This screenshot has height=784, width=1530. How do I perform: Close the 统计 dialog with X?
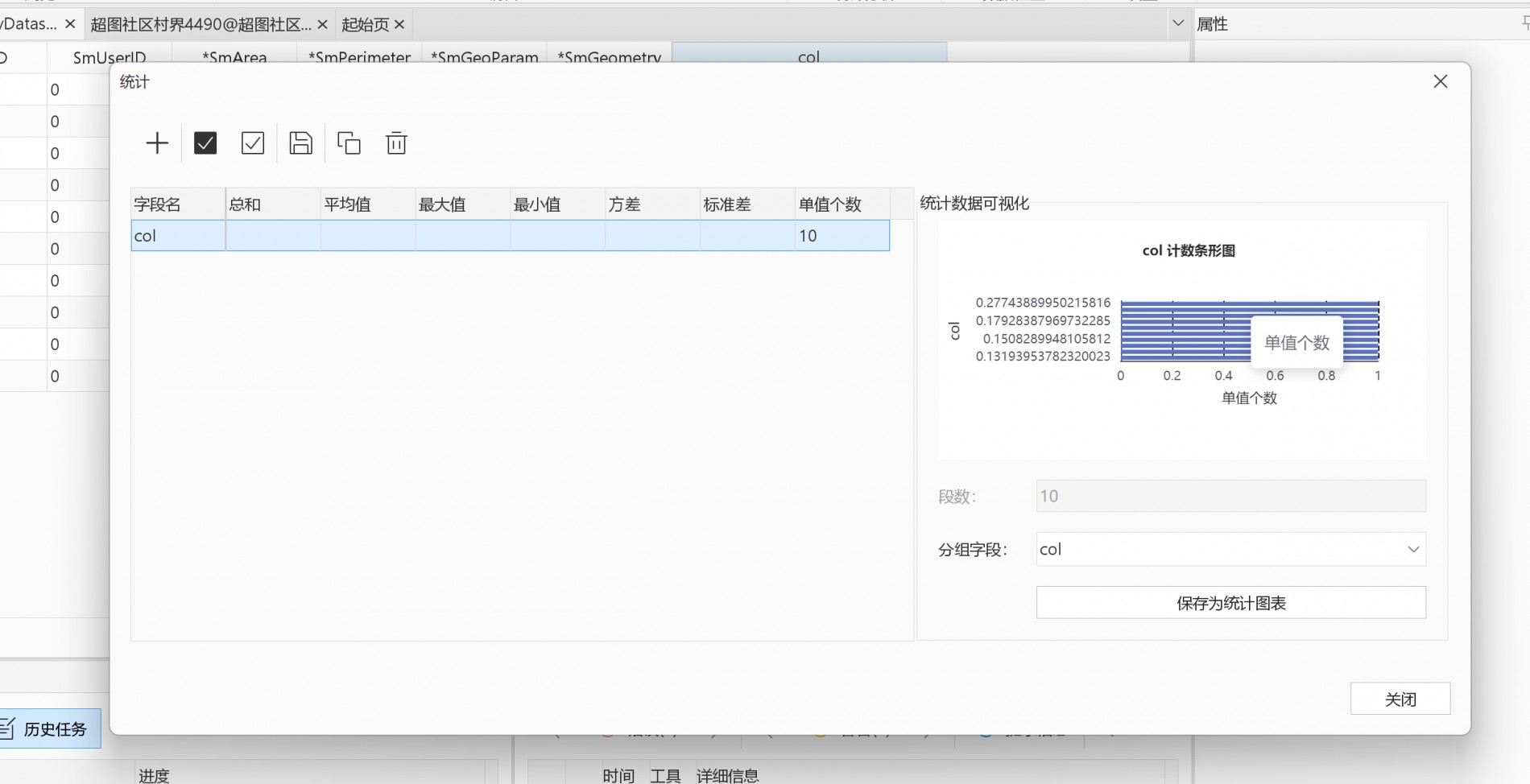tap(1441, 81)
